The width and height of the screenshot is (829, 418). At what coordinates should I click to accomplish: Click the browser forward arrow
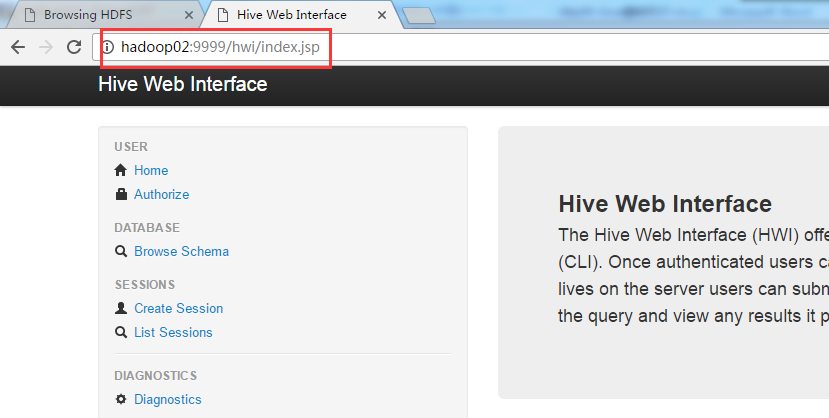tap(46, 47)
